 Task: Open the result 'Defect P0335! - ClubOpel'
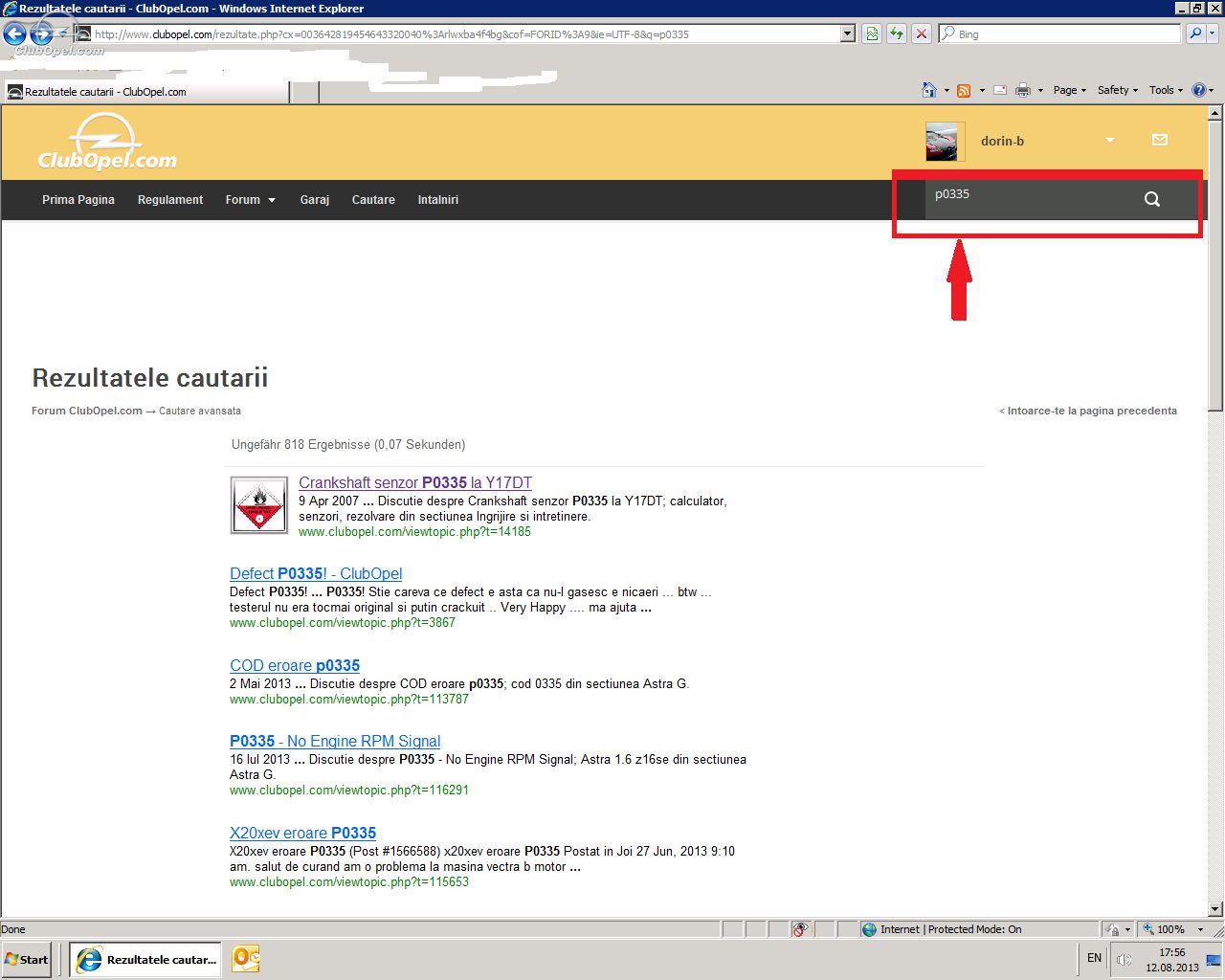point(316,574)
